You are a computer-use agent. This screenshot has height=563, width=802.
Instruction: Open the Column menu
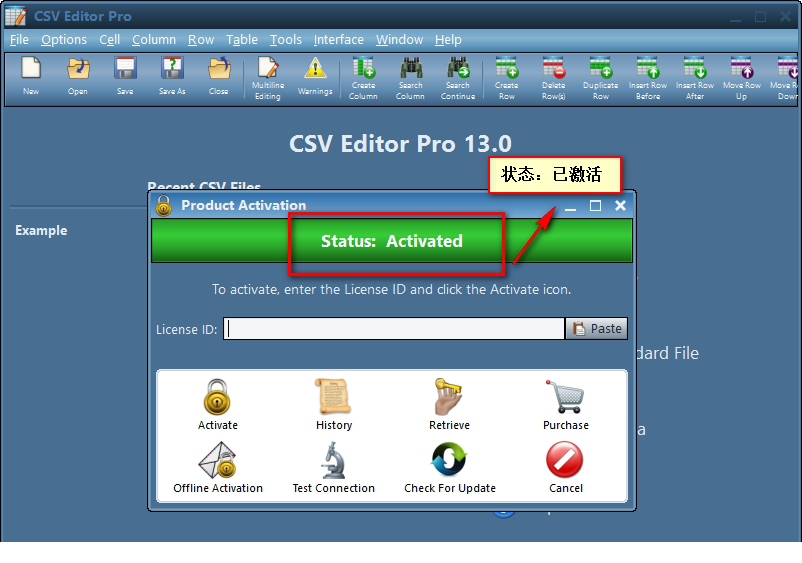pos(154,40)
